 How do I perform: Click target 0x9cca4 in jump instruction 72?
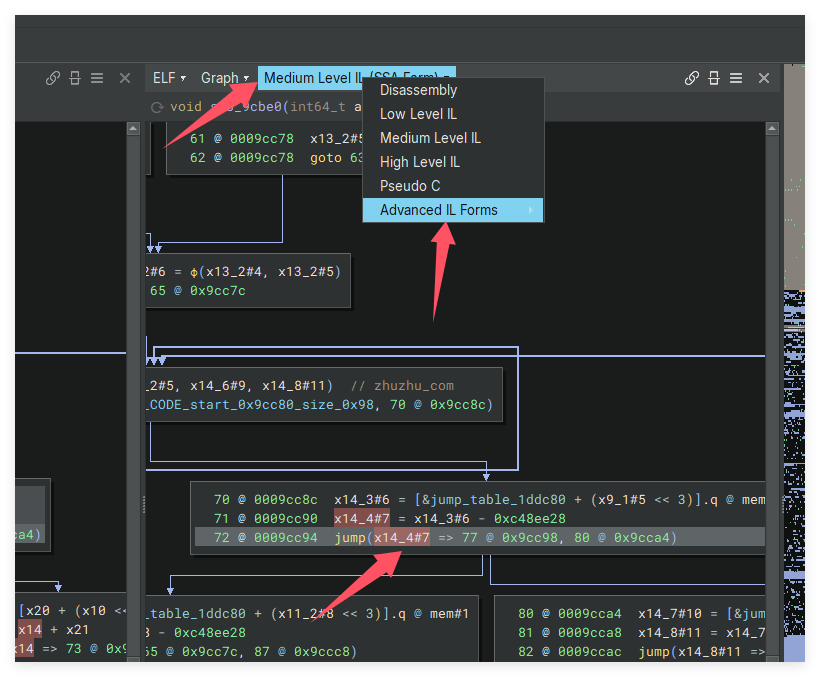(642, 537)
